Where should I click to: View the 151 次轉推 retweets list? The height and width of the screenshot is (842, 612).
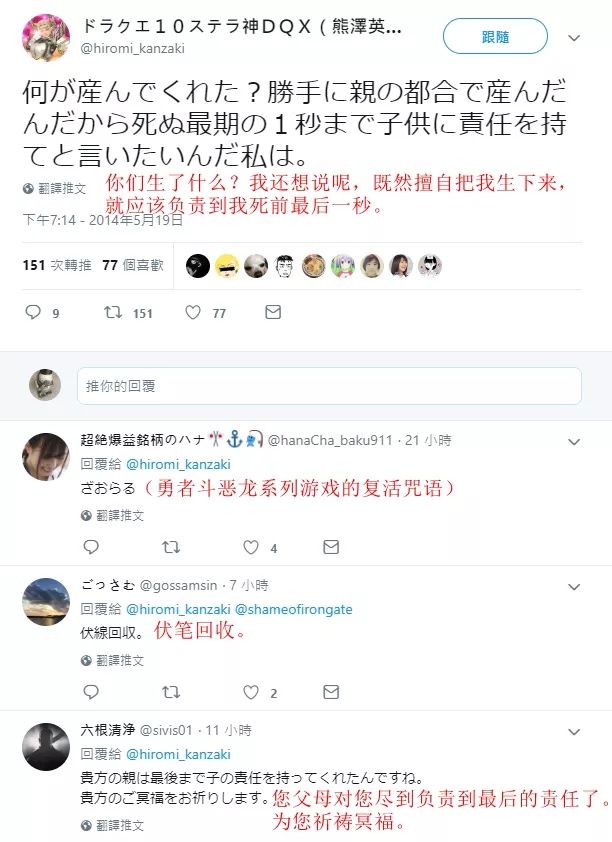tap(57, 265)
